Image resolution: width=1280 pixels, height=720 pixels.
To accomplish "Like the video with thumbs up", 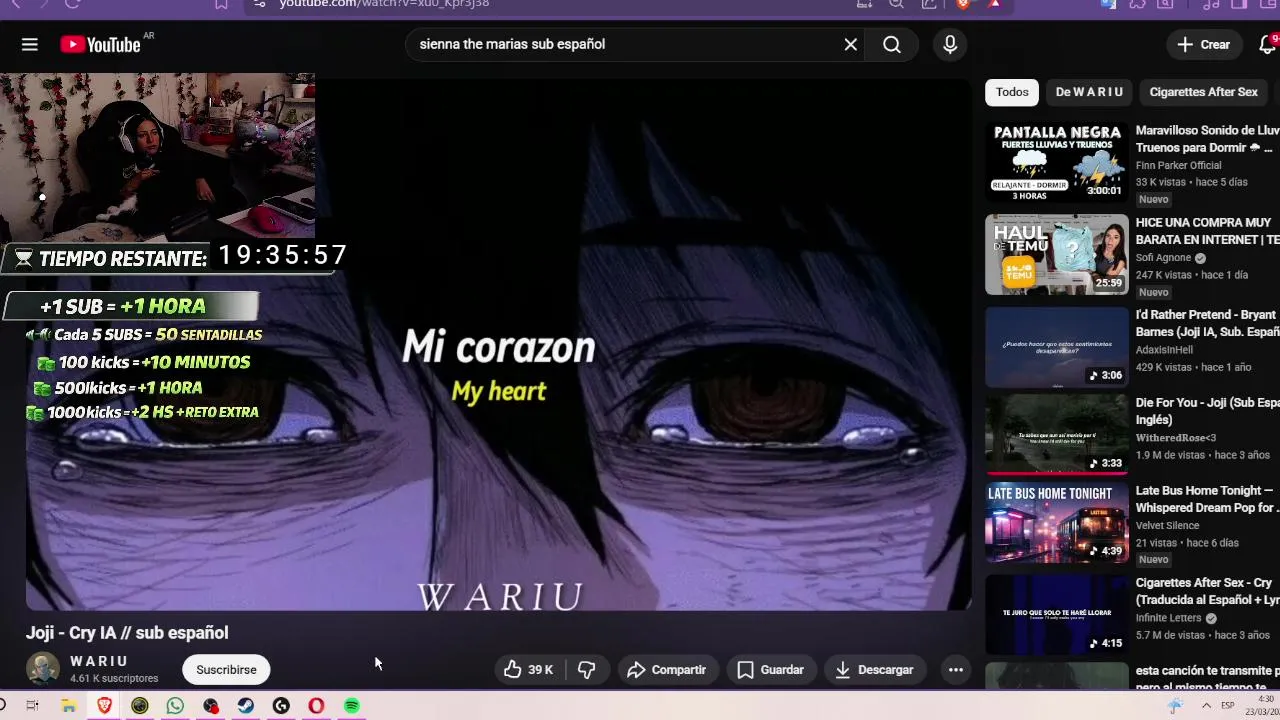I will (x=513, y=670).
